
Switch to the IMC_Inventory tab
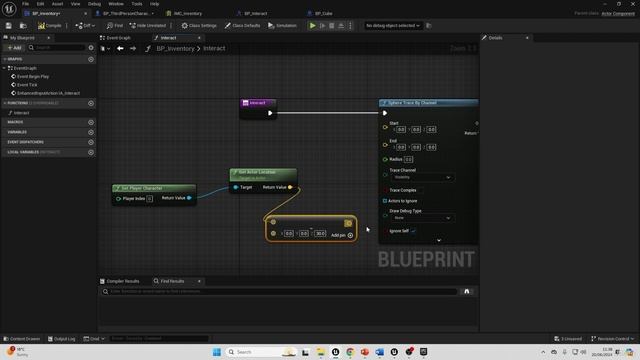188,13
